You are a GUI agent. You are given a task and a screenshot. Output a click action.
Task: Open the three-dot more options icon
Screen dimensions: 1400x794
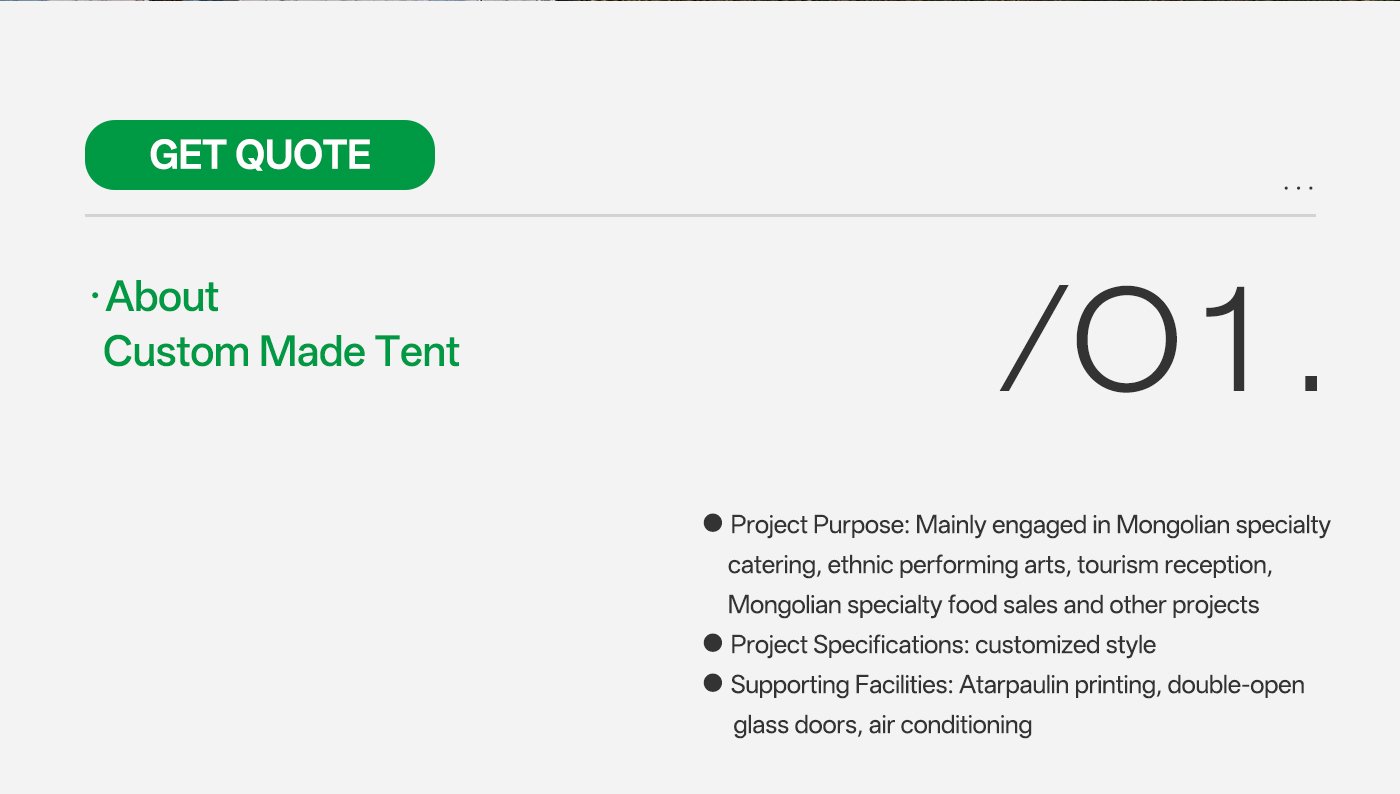(x=1298, y=188)
